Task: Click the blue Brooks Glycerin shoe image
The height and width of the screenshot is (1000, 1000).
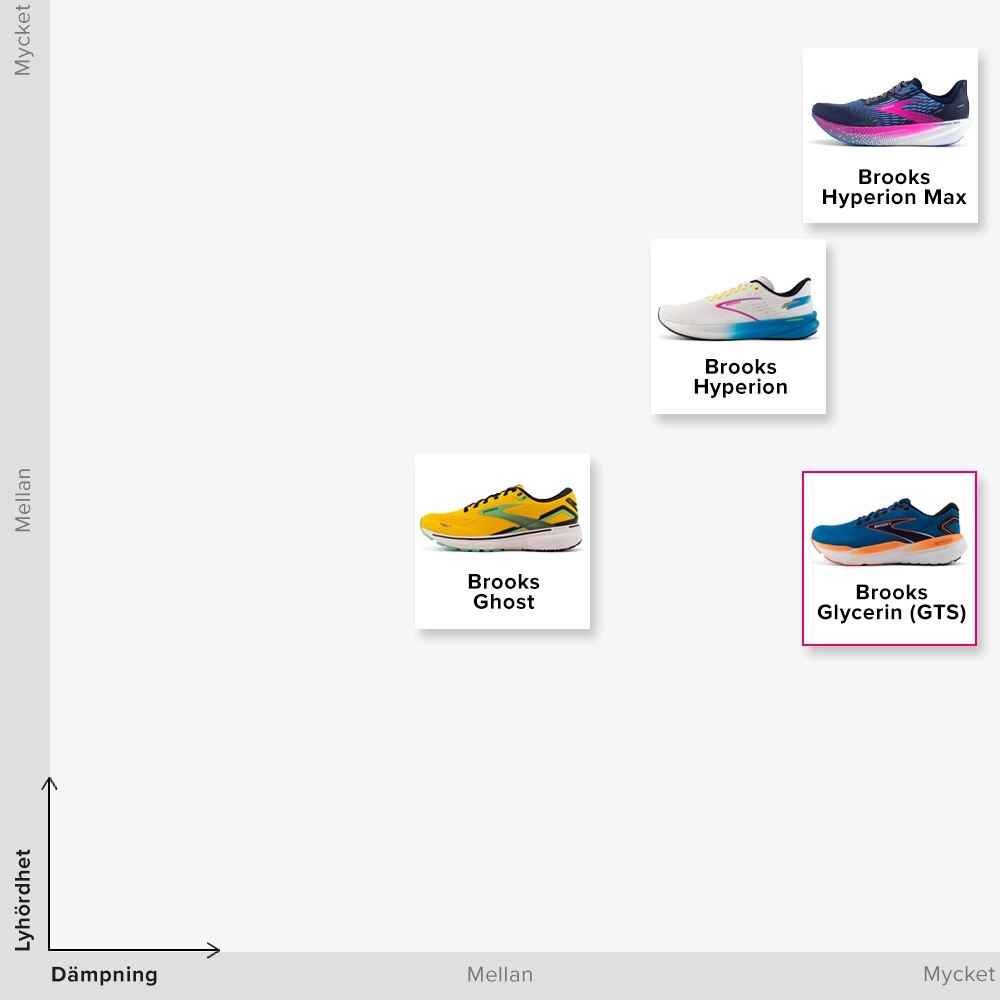Action: [x=888, y=532]
